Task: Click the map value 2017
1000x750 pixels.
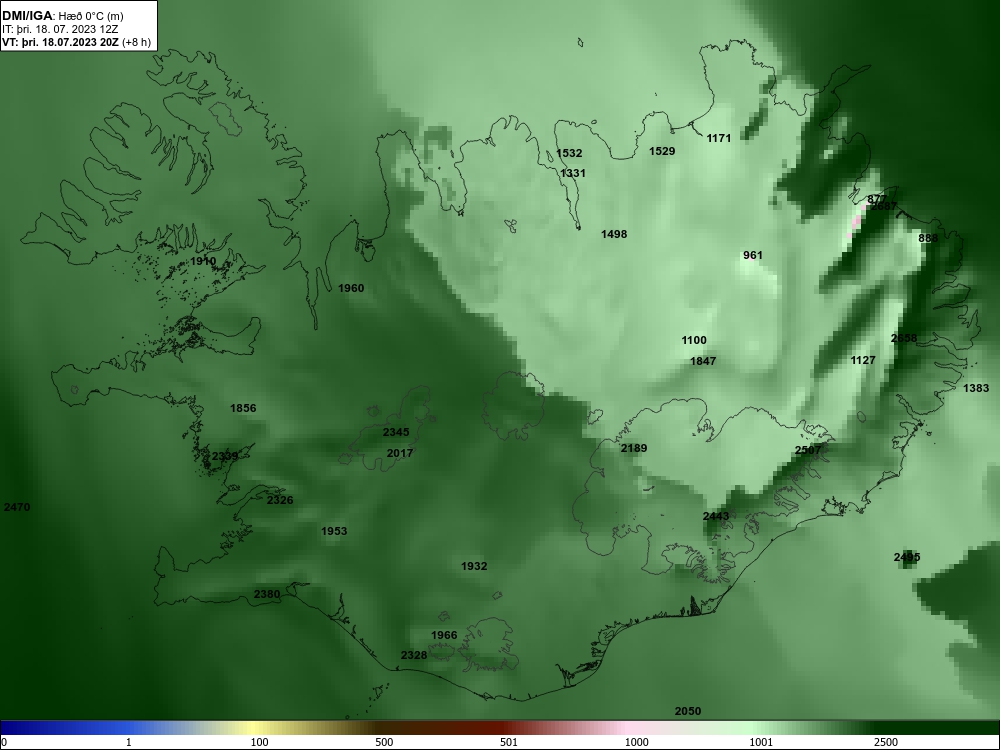Action: (x=400, y=453)
